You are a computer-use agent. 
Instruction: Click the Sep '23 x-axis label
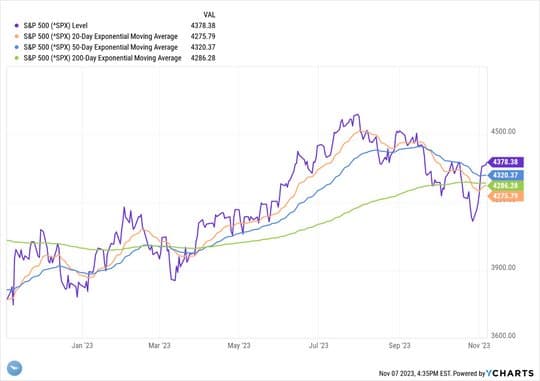[x=399, y=345]
